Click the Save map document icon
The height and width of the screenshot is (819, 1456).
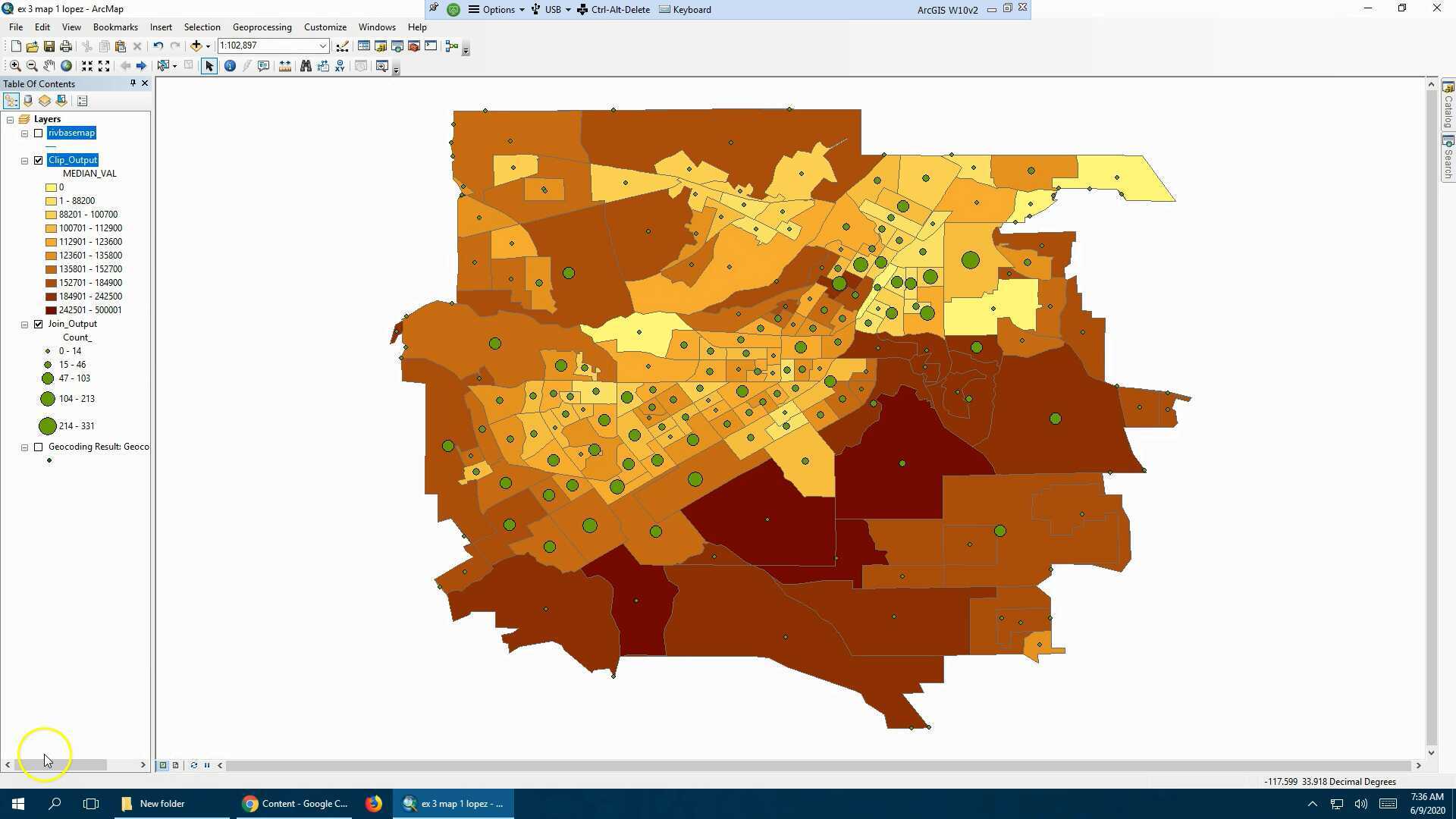tap(49, 46)
